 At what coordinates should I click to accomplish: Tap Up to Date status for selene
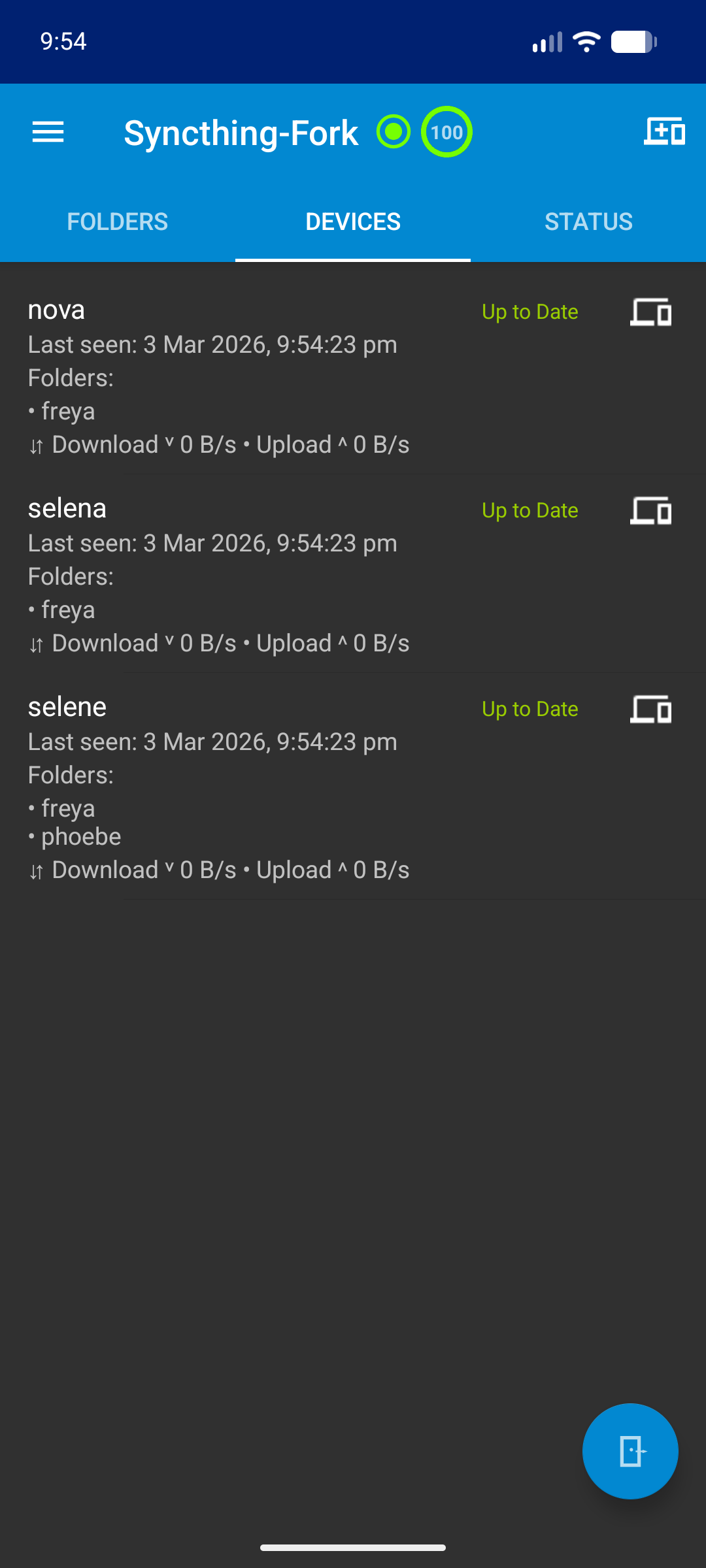coord(529,710)
